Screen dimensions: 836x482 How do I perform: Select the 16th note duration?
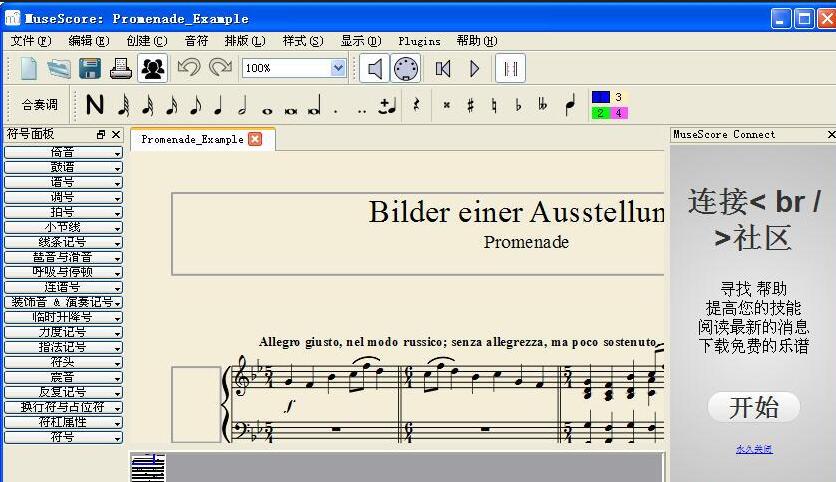point(171,105)
